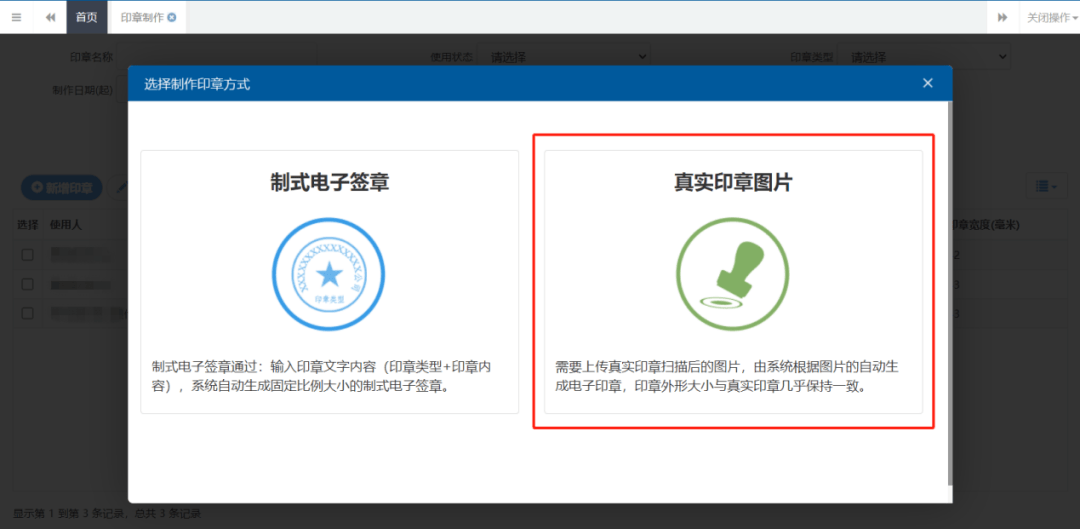The height and width of the screenshot is (529, 1080).
Task: Check the third table row checkbox
Action: click(28, 313)
